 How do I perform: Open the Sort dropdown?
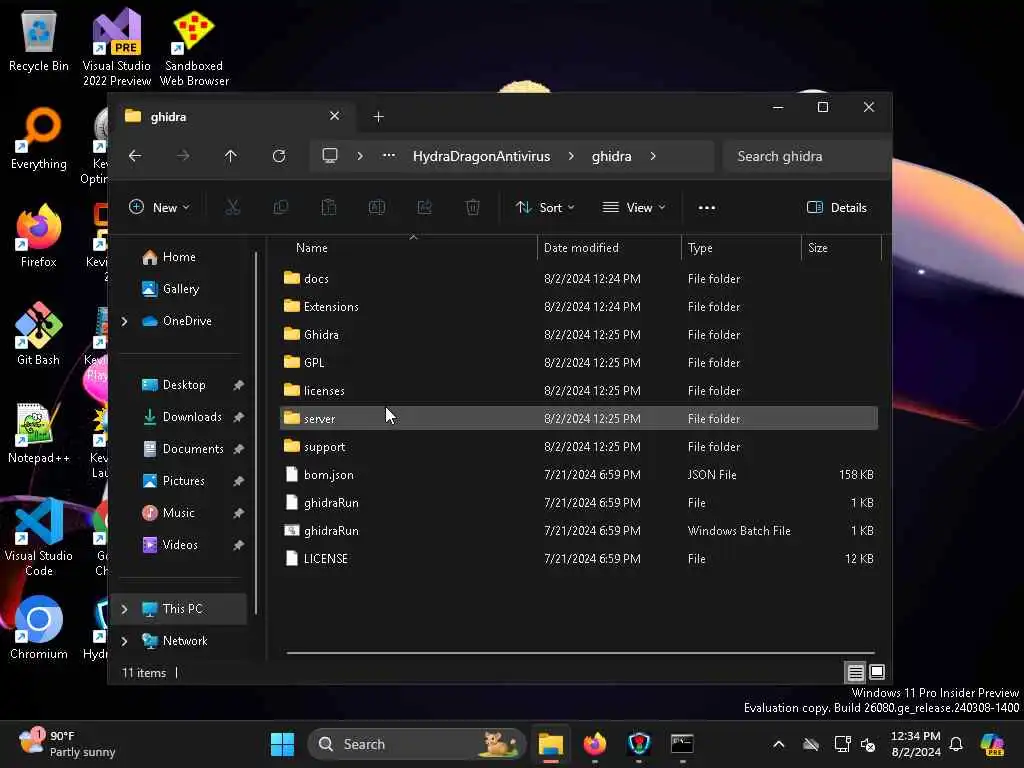tap(545, 208)
